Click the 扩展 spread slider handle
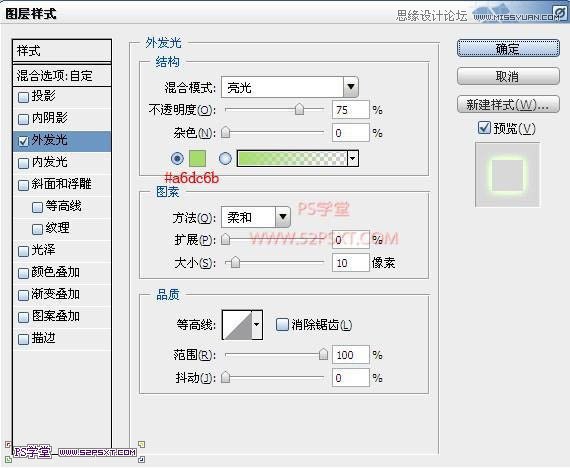 click(225, 239)
